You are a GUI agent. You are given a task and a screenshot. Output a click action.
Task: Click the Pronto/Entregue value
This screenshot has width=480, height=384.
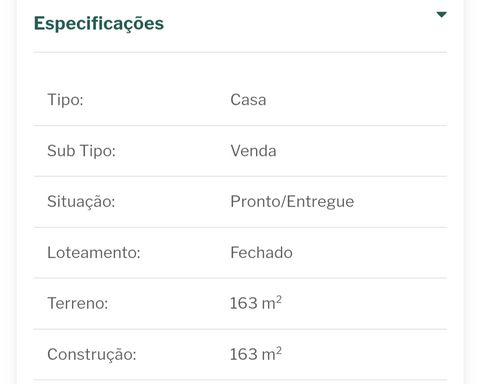point(292,202)
